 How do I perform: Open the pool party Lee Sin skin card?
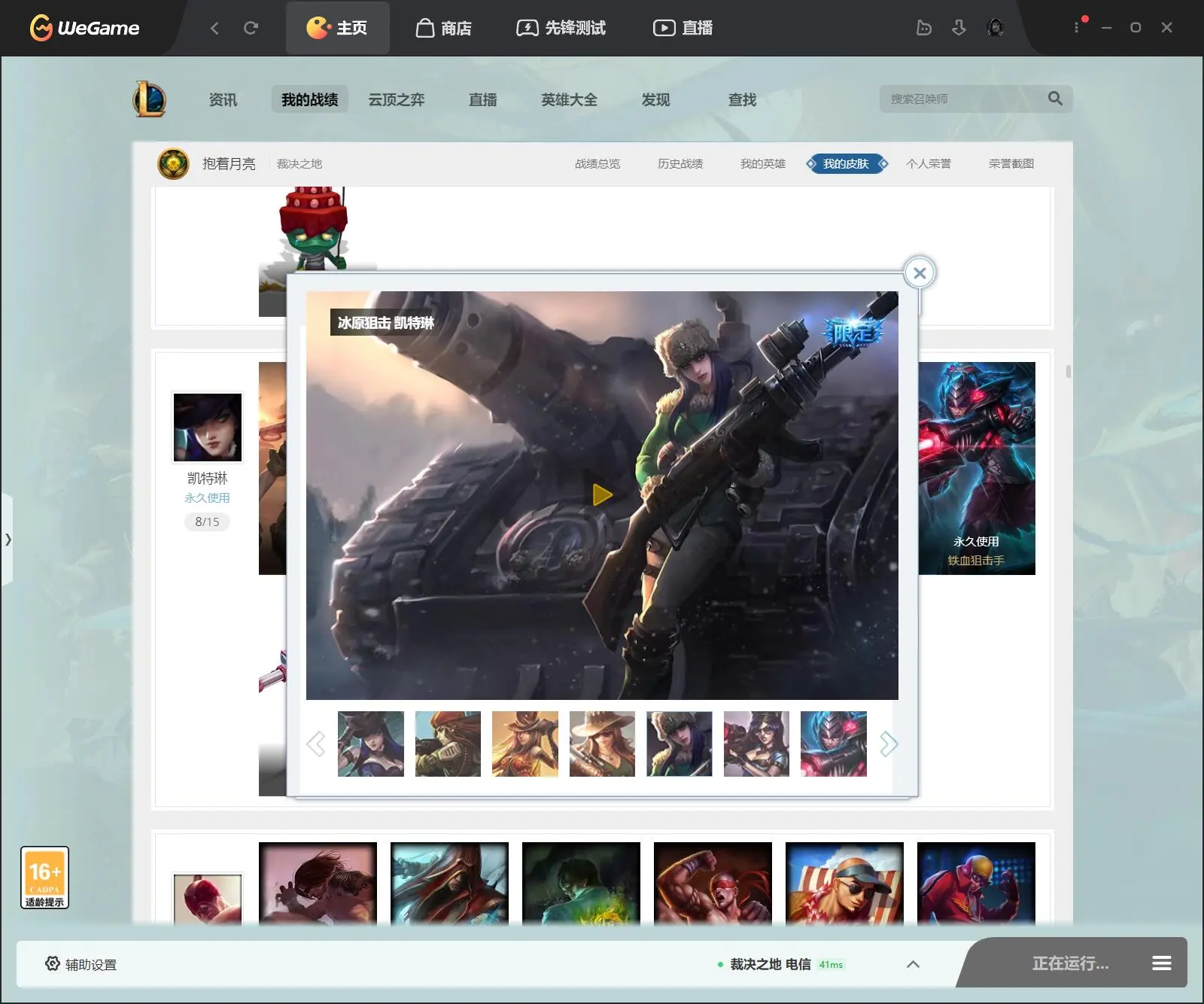(844, 884)
